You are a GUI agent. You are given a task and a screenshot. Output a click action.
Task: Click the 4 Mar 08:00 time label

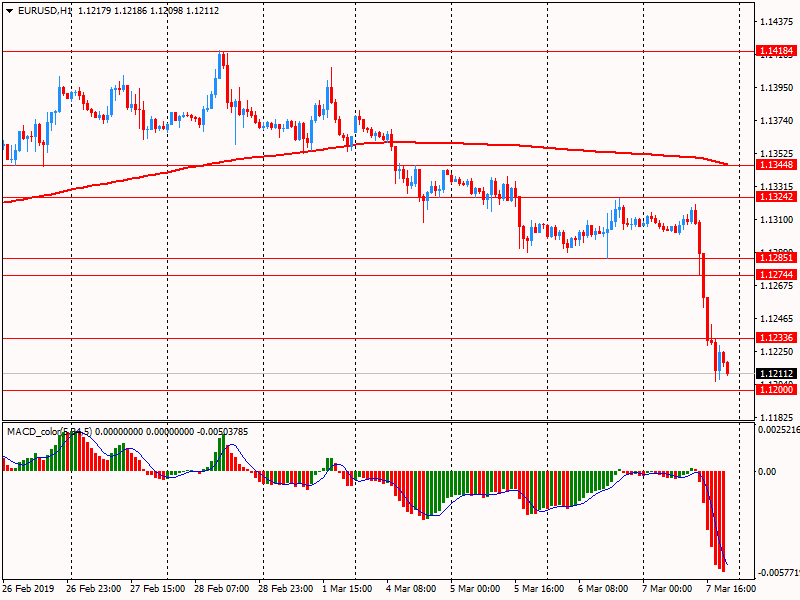411,588
